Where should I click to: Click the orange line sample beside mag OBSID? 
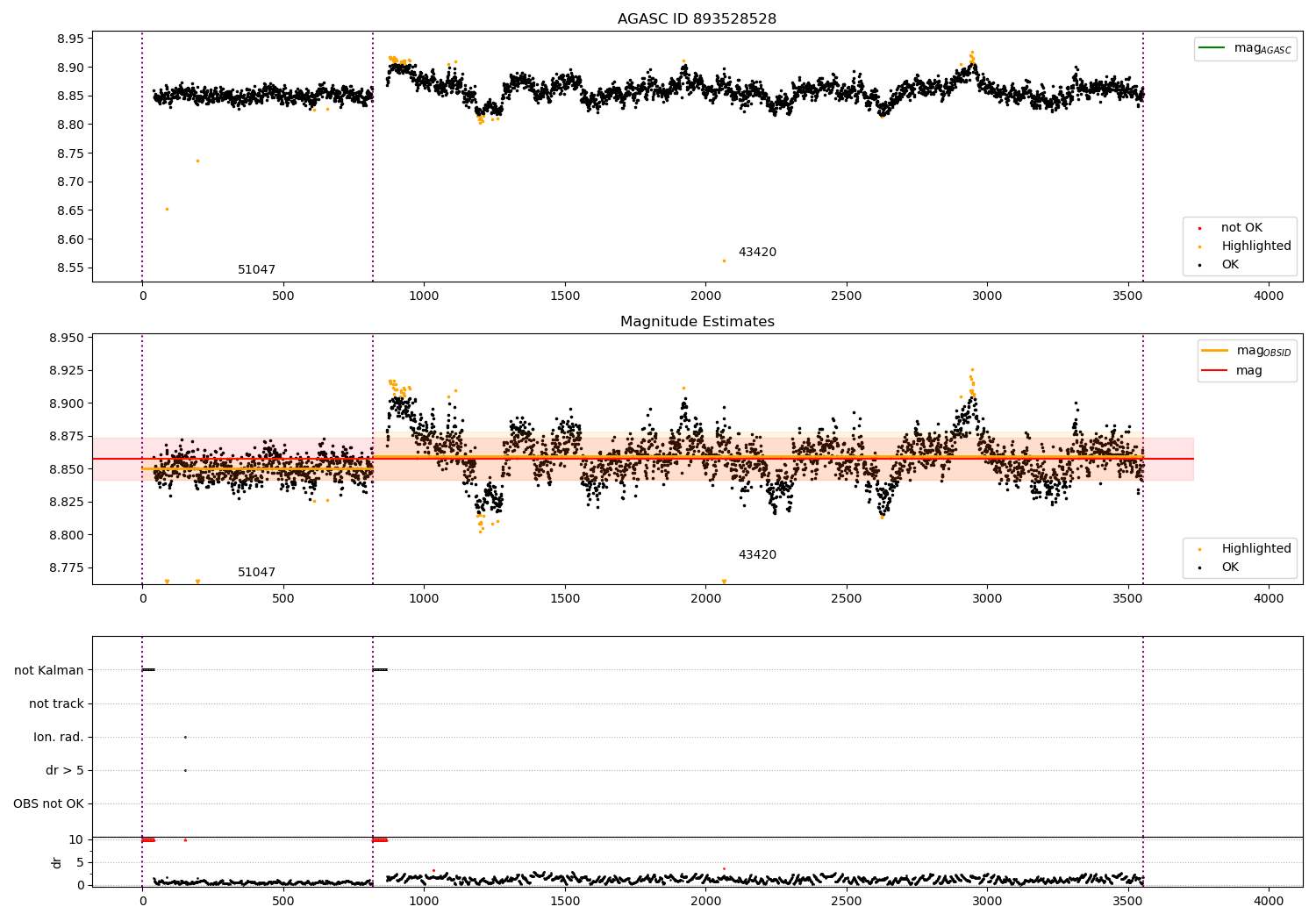1215,351
